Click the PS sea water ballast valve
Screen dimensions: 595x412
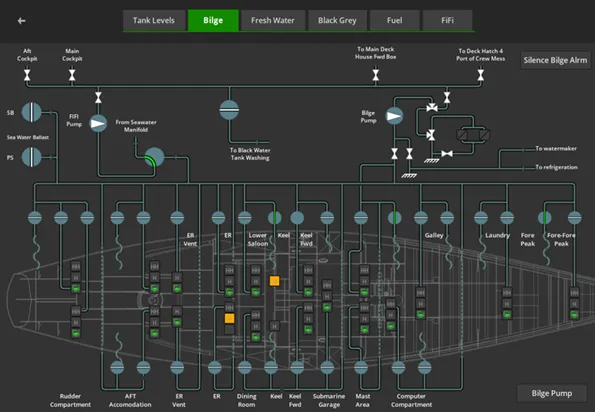click(31, 157)
